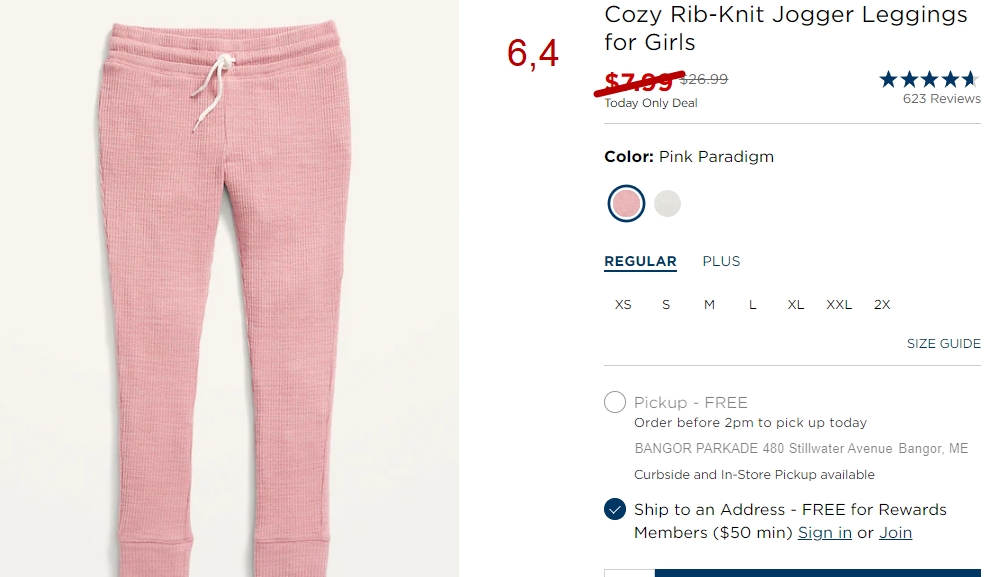The width and height of the screenshot is (1006, 577).
Task: Switch to the PLUS size tab
Action: tap(721, 261)
